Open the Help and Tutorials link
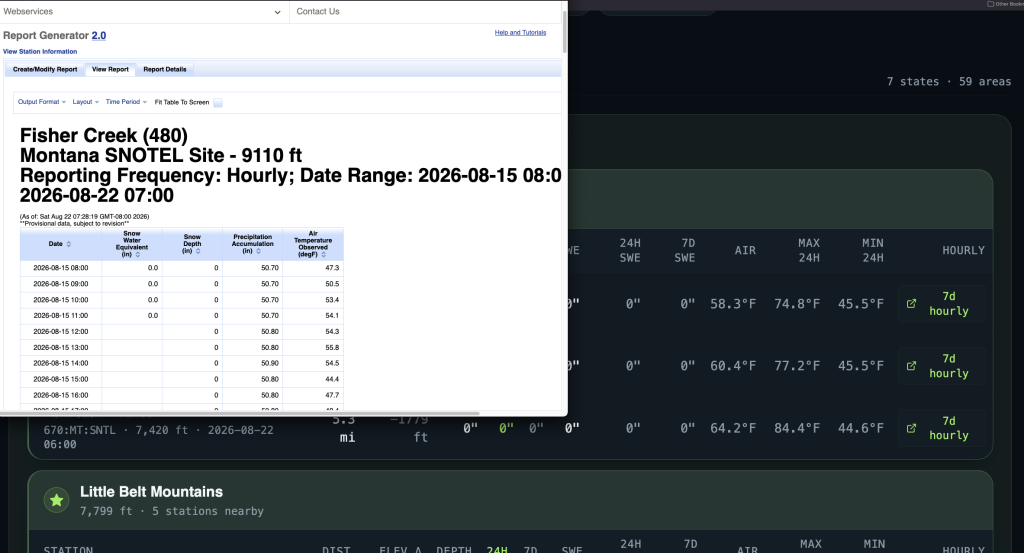The height and width of the screenshot is (553, 1024). click(x=520, y=33)
